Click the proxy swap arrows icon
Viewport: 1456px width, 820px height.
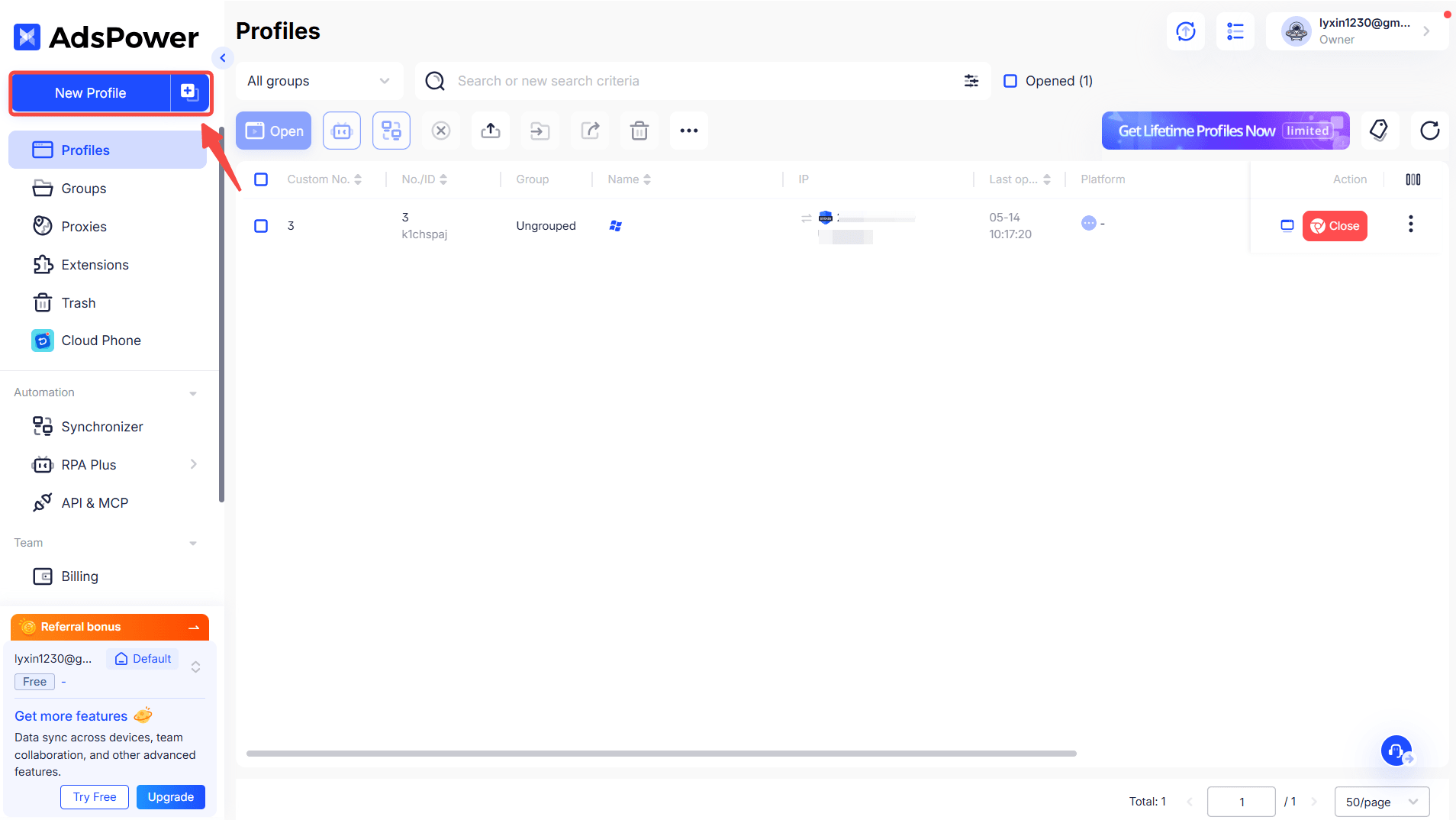click(x=807, y=218)
